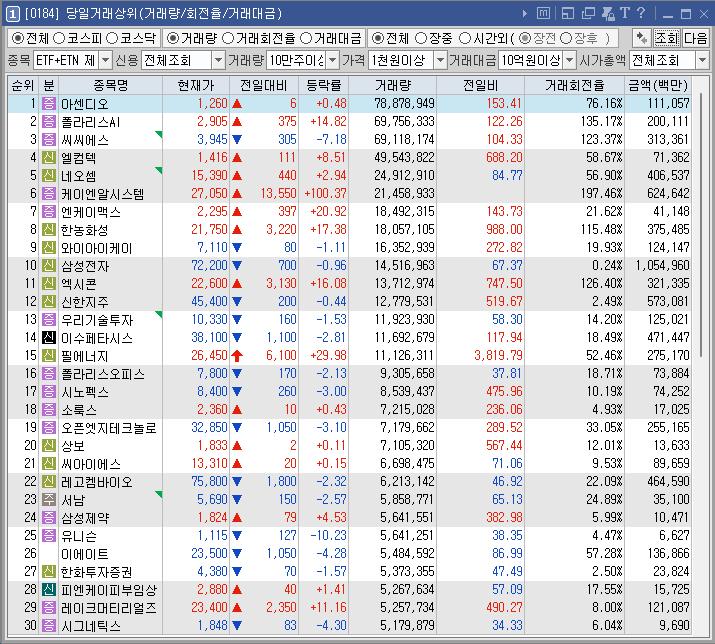Click the 증 badge next to 아센디오

(49, 104)
